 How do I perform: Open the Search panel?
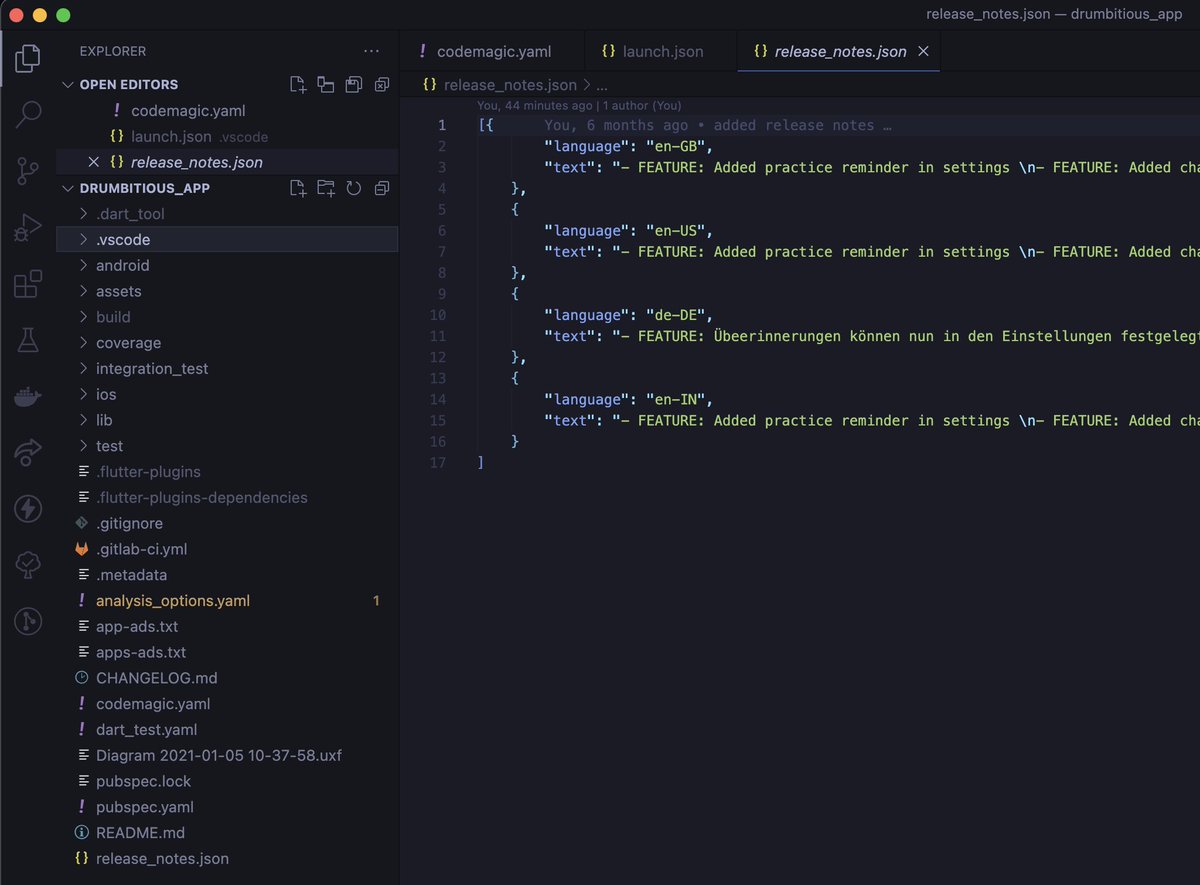pos(27,114)
